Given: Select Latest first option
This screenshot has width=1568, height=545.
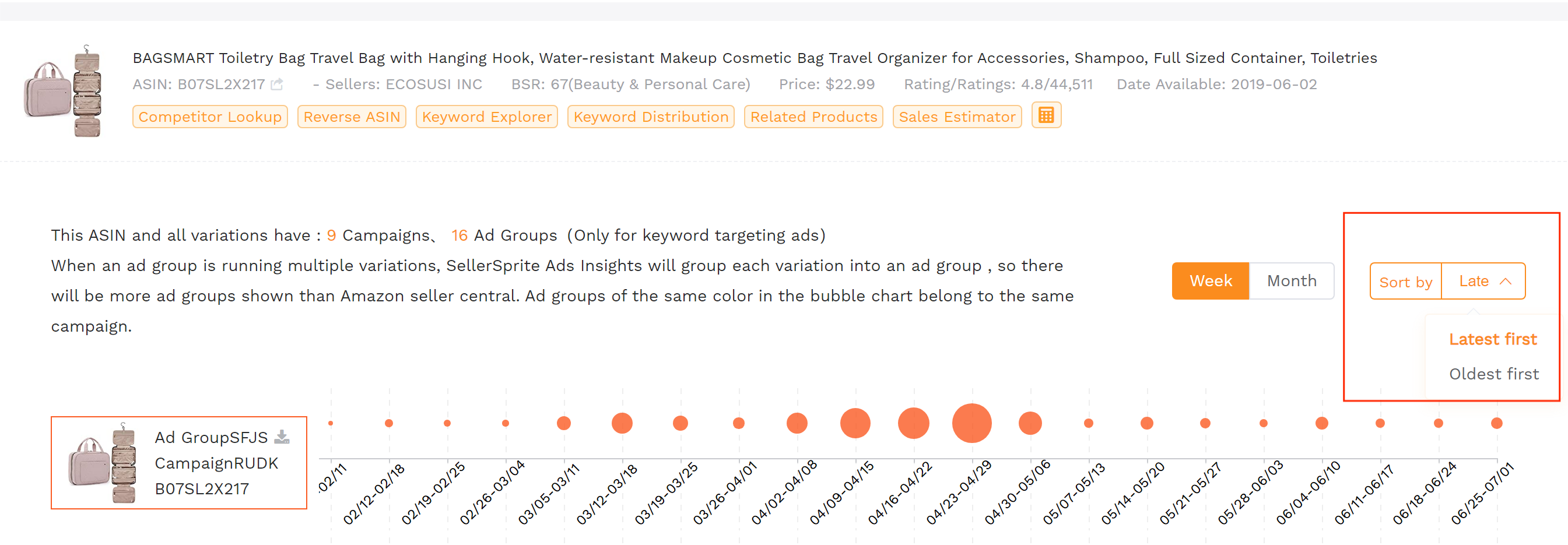Looking at the screenshot, I should click(x=1493, y=339).
